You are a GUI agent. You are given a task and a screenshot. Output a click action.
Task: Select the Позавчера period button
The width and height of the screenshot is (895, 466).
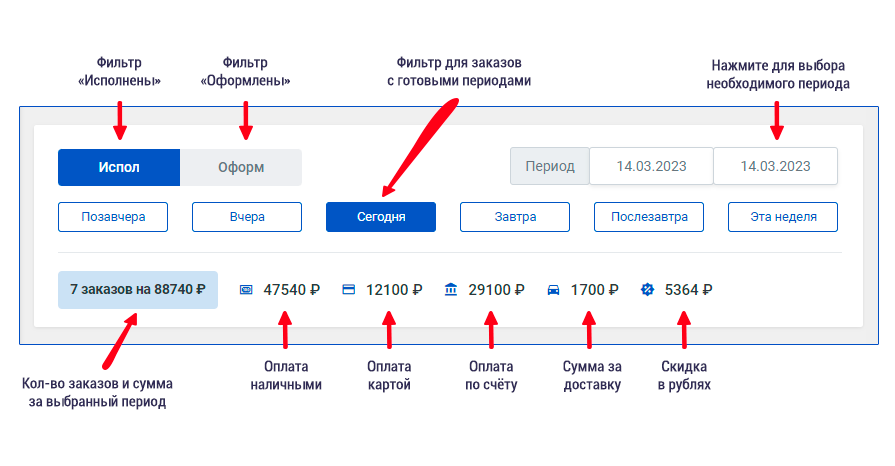113,217
